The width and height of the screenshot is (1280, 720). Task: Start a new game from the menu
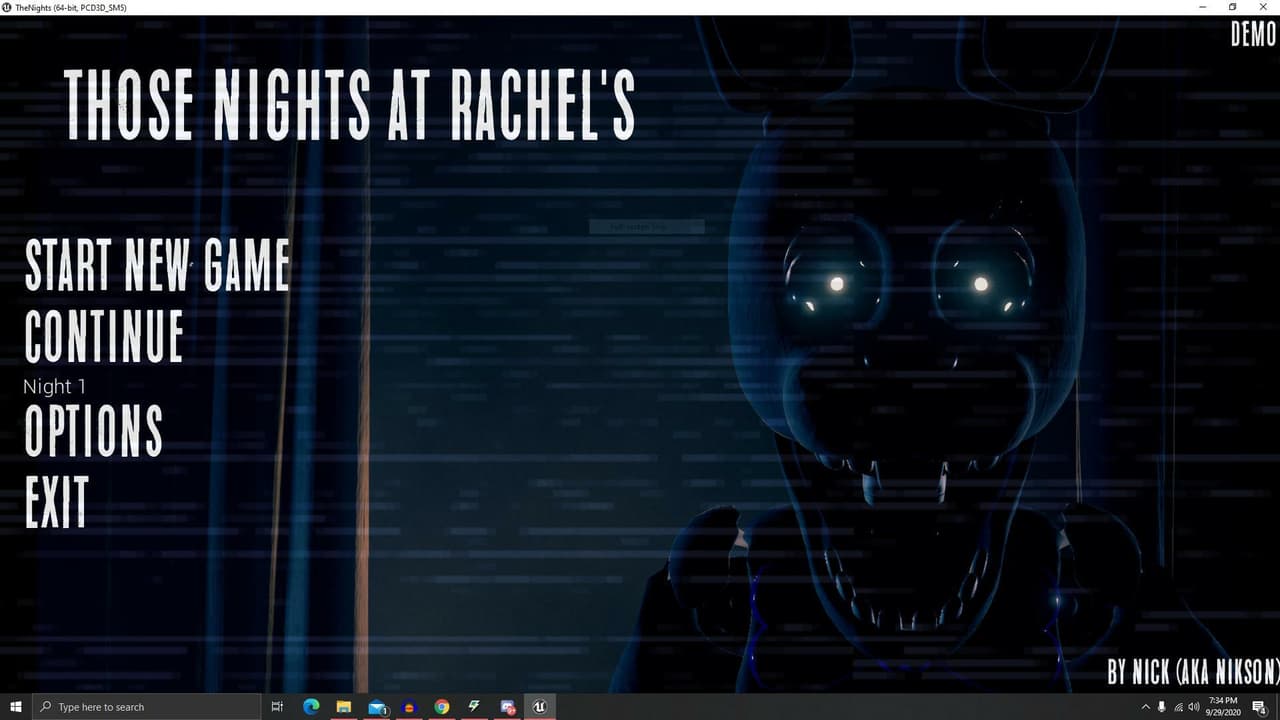(x=157, y=266)
